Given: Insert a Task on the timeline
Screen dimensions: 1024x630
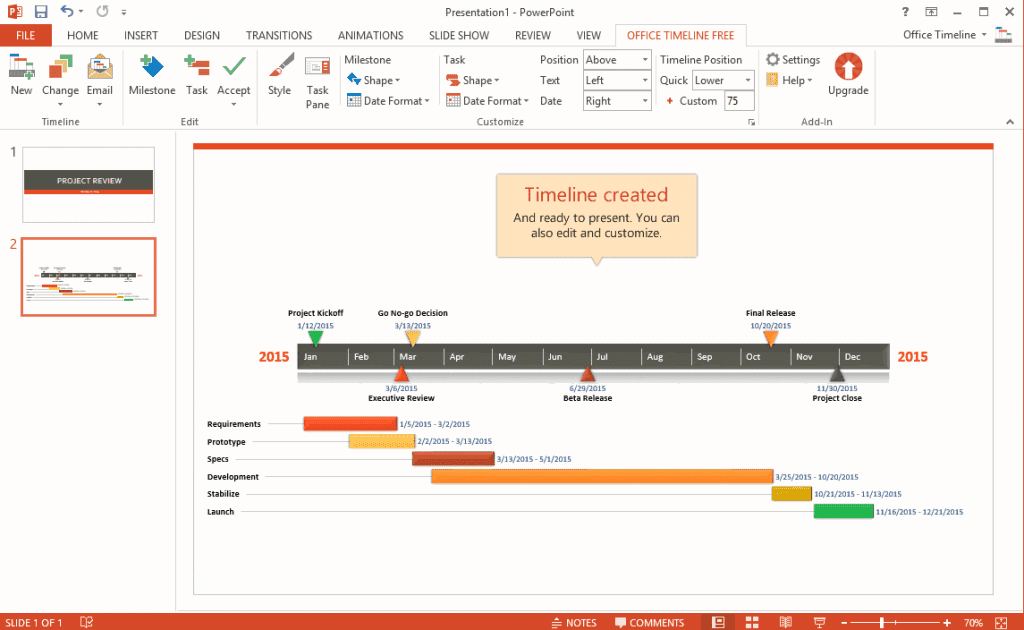Looking at the screenshot, I should click(196, 75).
